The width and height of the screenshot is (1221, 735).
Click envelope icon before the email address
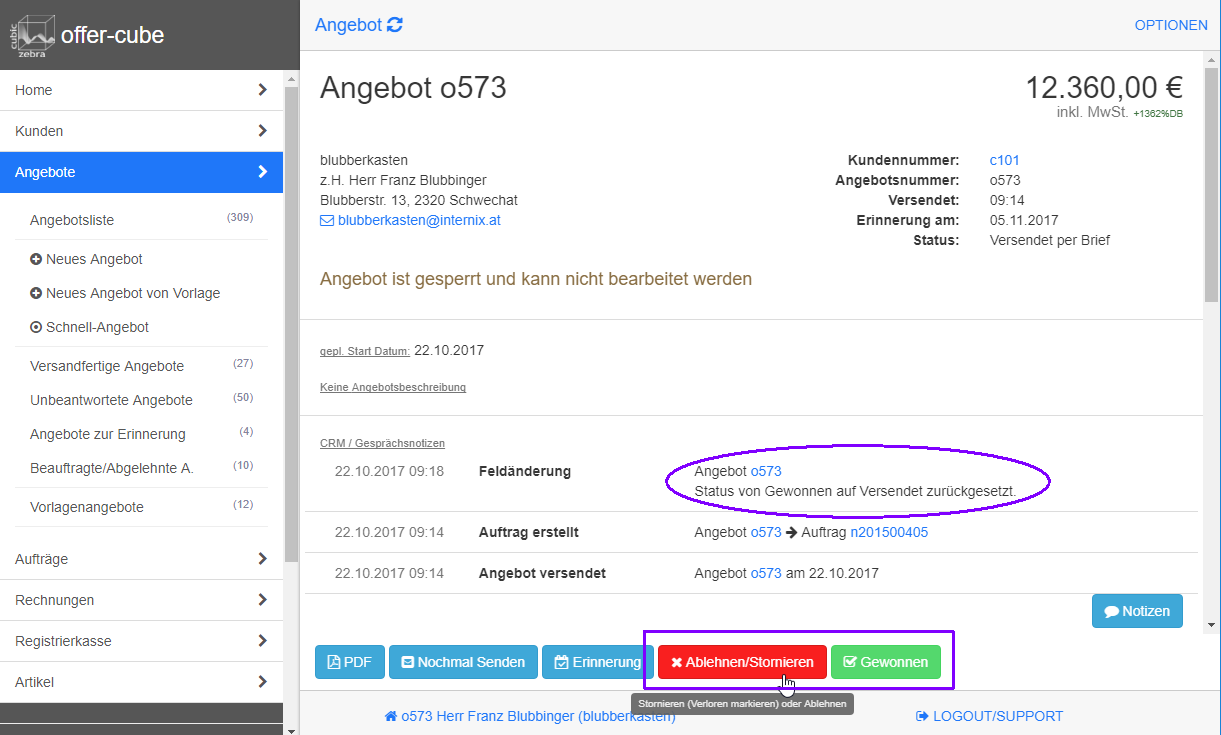pyautogui.click(x=327, y=220)
